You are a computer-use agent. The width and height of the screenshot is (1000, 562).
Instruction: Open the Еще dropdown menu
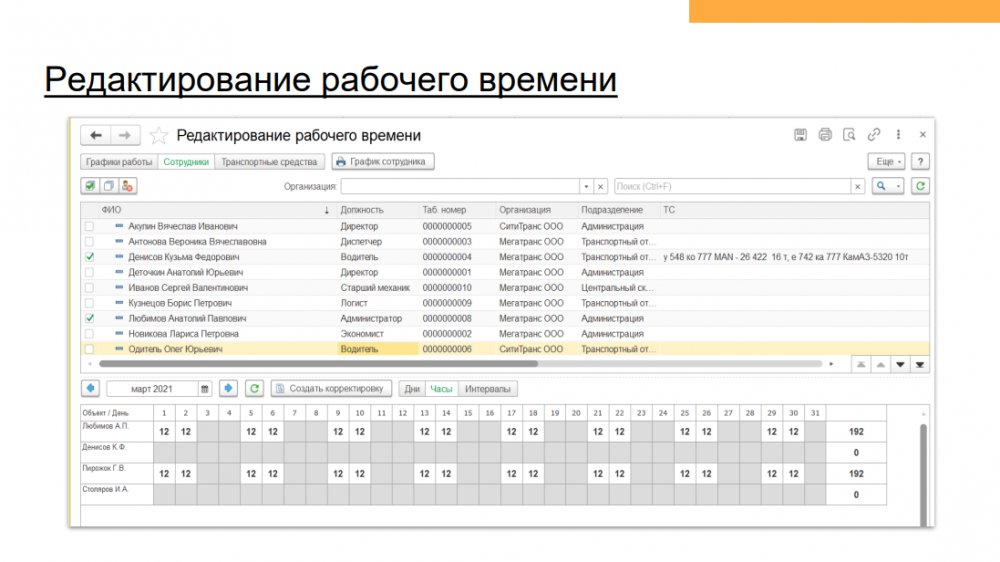click(x=886, y=161)
